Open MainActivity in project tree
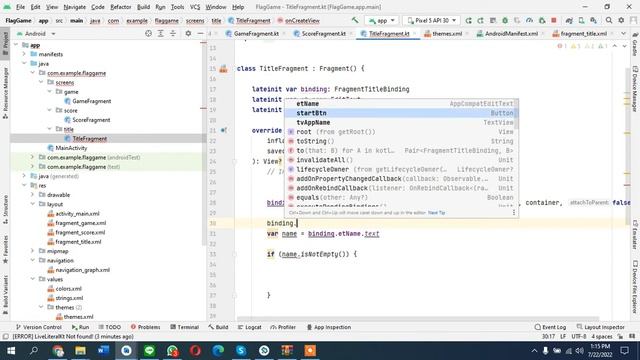The image size is (640, 360). pyautogui.click(x=71, y=148)
